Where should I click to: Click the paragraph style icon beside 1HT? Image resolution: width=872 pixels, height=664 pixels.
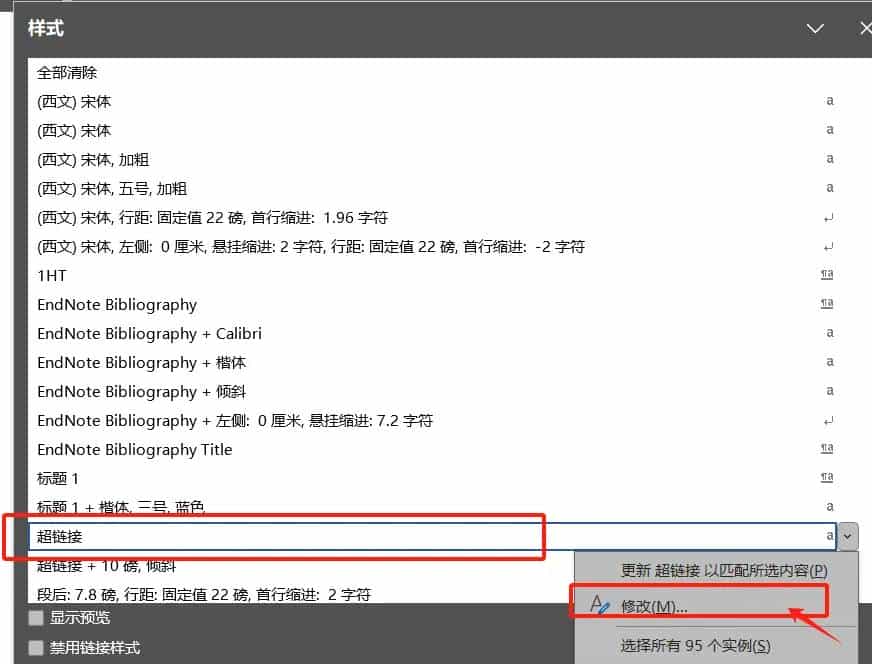click(x=827, y=275)
